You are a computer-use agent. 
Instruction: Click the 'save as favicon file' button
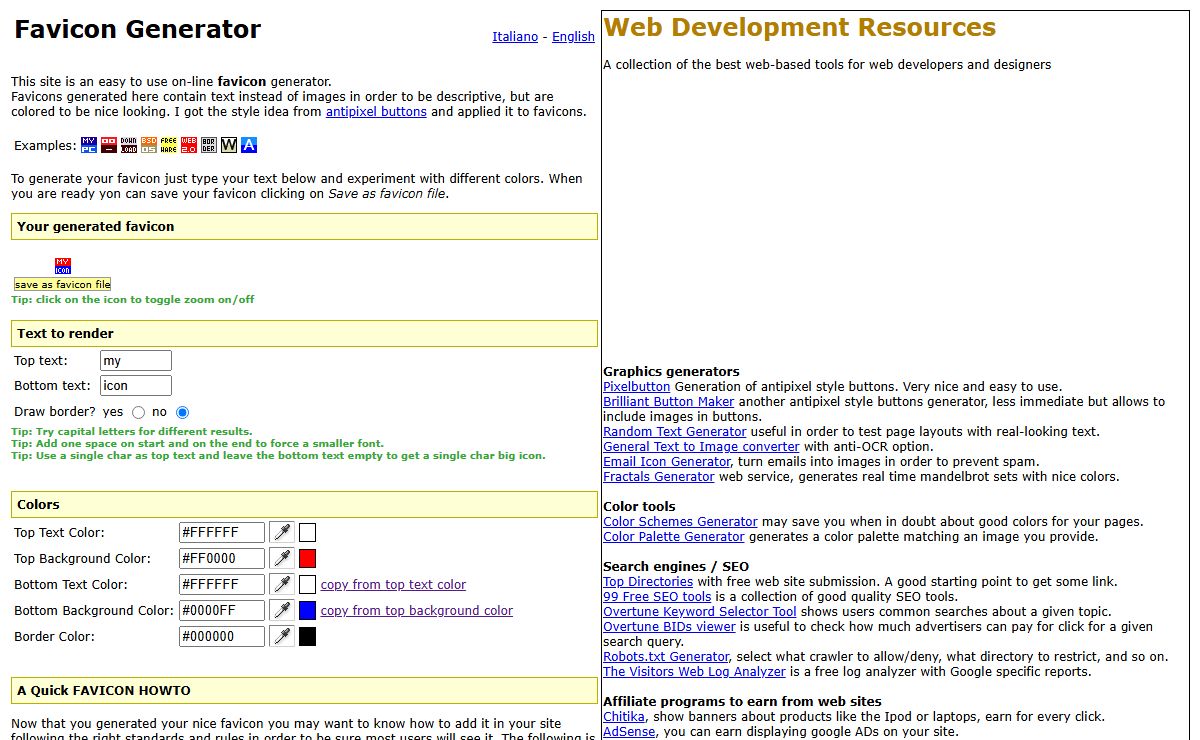62,284
